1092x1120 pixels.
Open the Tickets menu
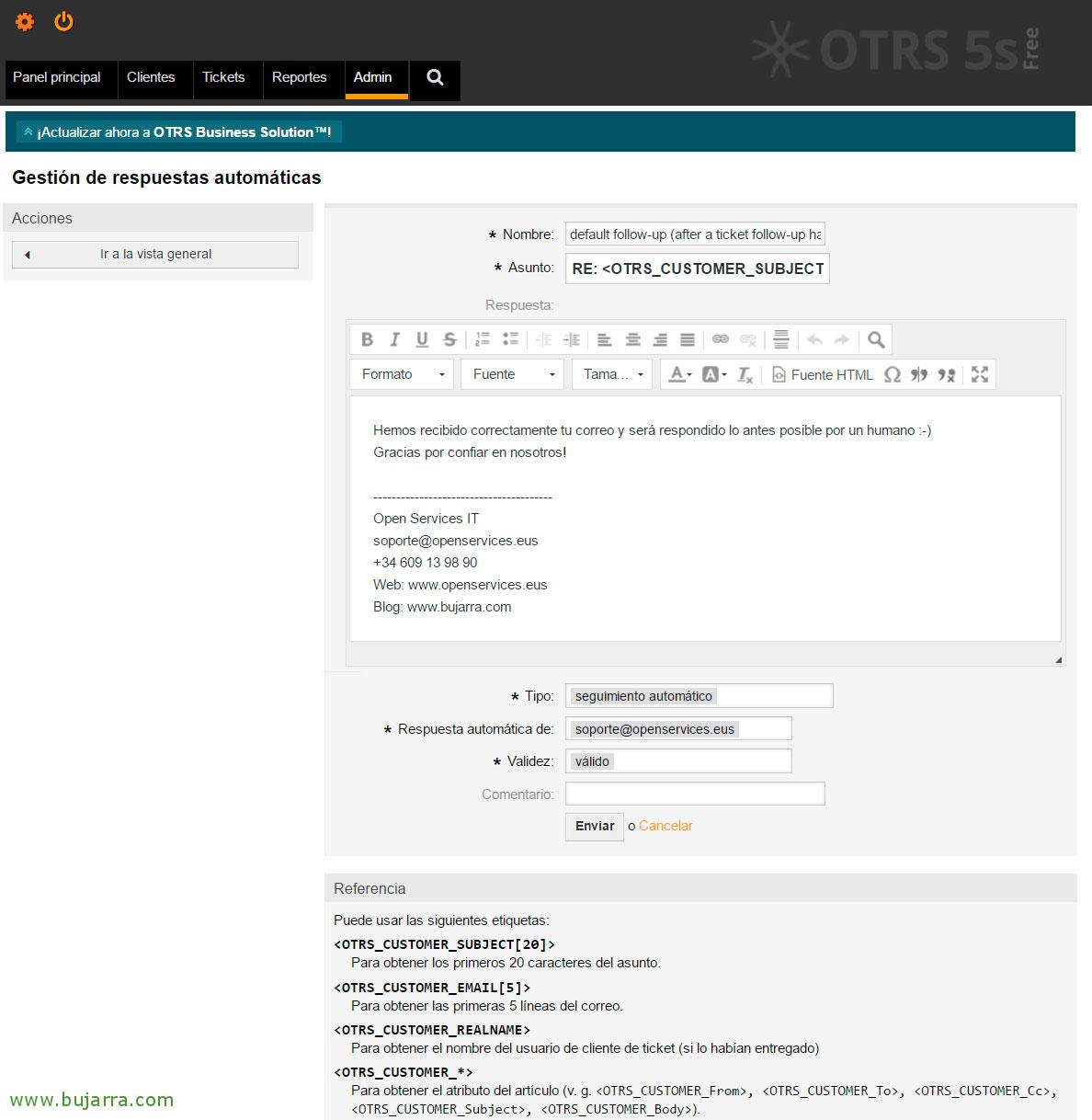coord(223,77)
